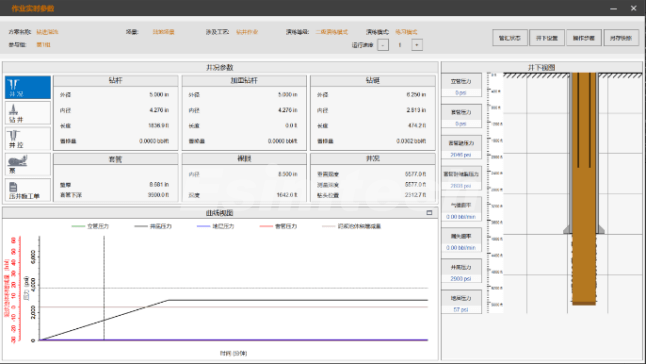Toggle the 泥浆池体积增减量 legend entry

tap(351, 226)
